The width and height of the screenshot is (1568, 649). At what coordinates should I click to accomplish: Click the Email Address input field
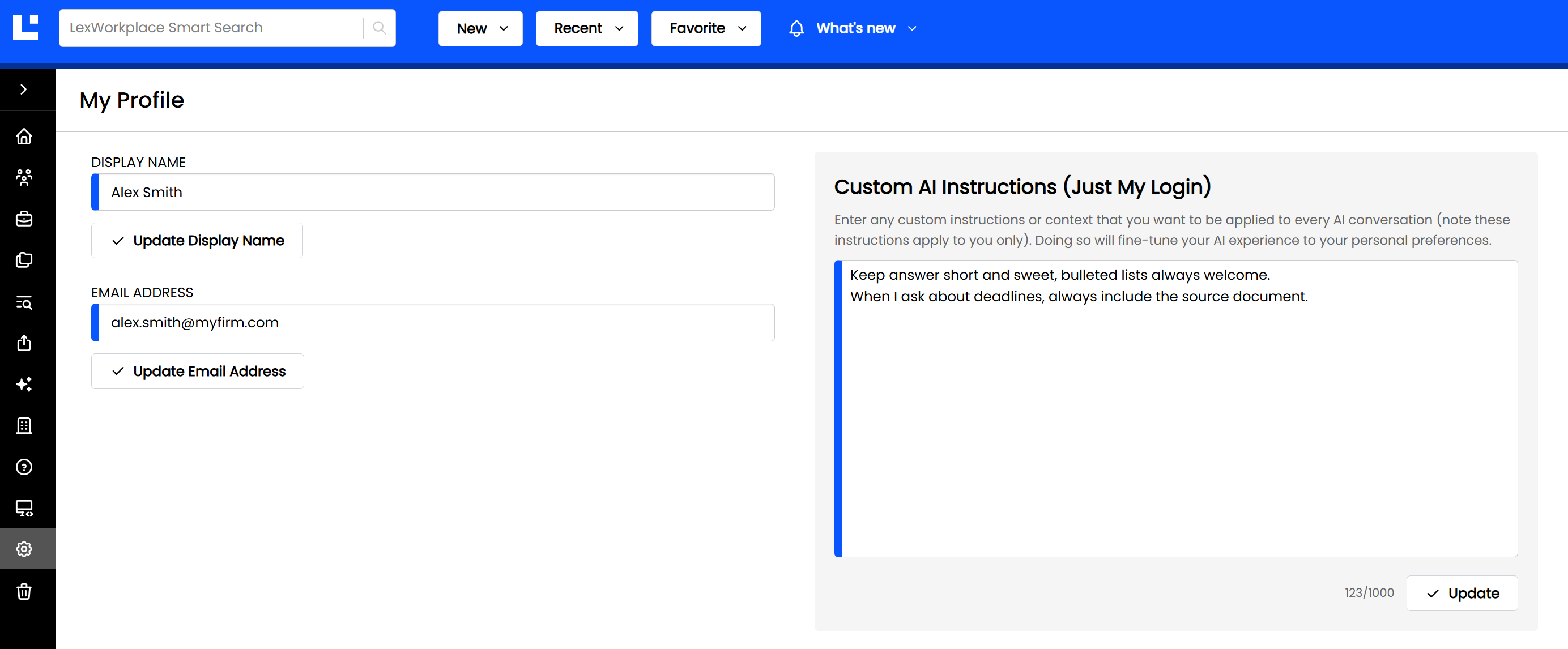point(433,322)
